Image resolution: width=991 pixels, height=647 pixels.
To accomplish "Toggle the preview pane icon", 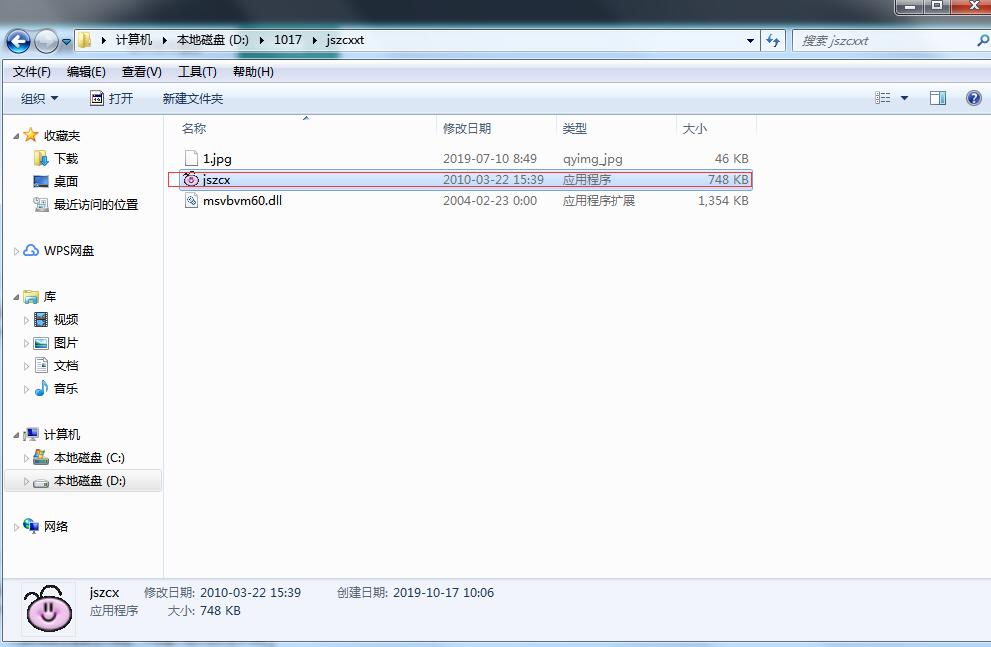I will tap(938, 98).
